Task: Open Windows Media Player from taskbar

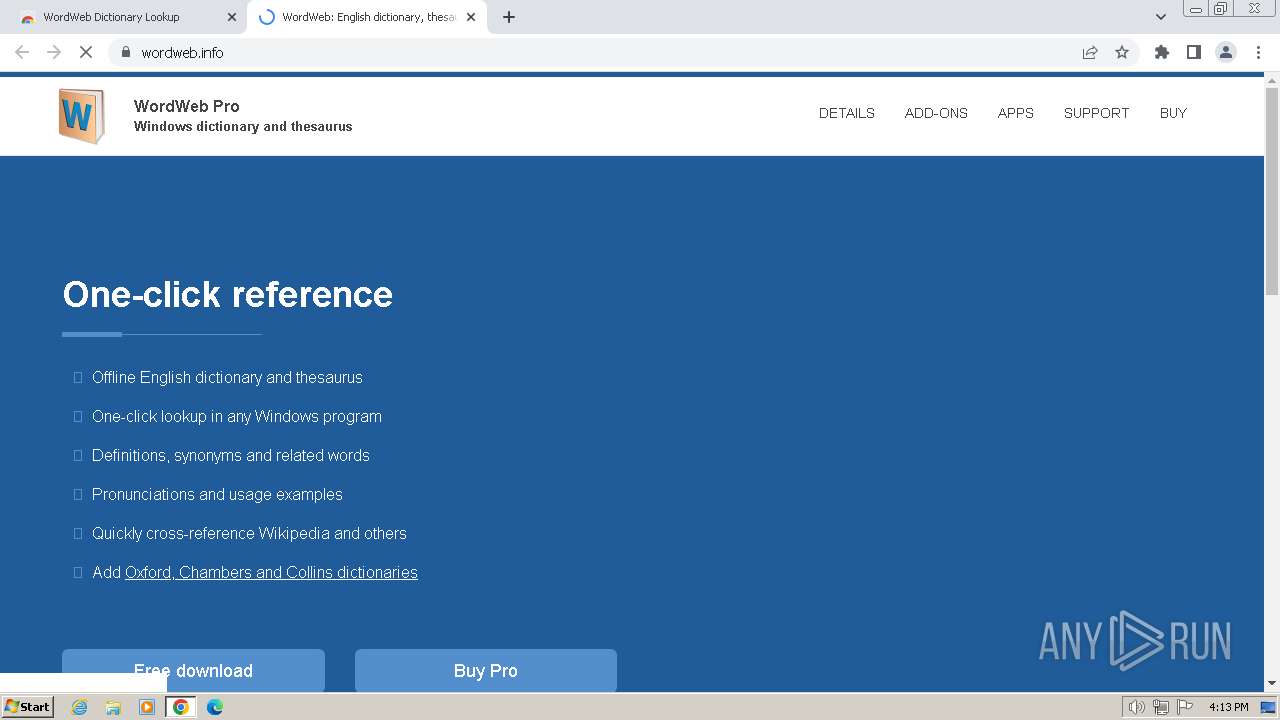Action: tap(147, 707)
